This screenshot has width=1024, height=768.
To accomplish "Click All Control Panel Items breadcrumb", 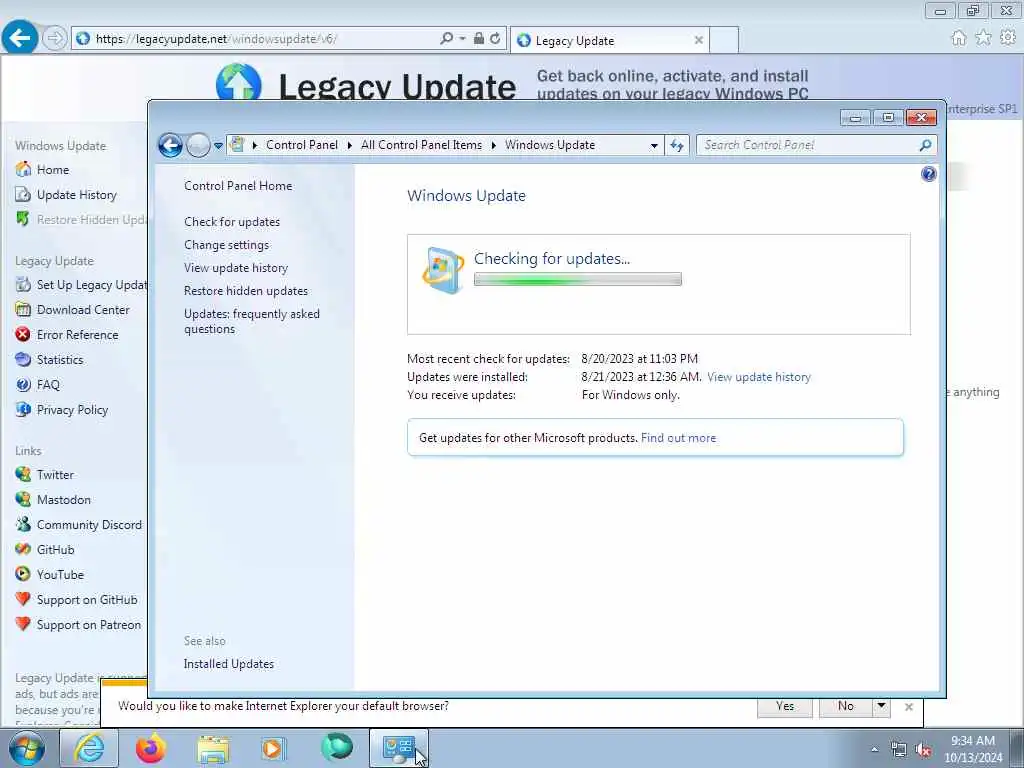I will point(421,145).
